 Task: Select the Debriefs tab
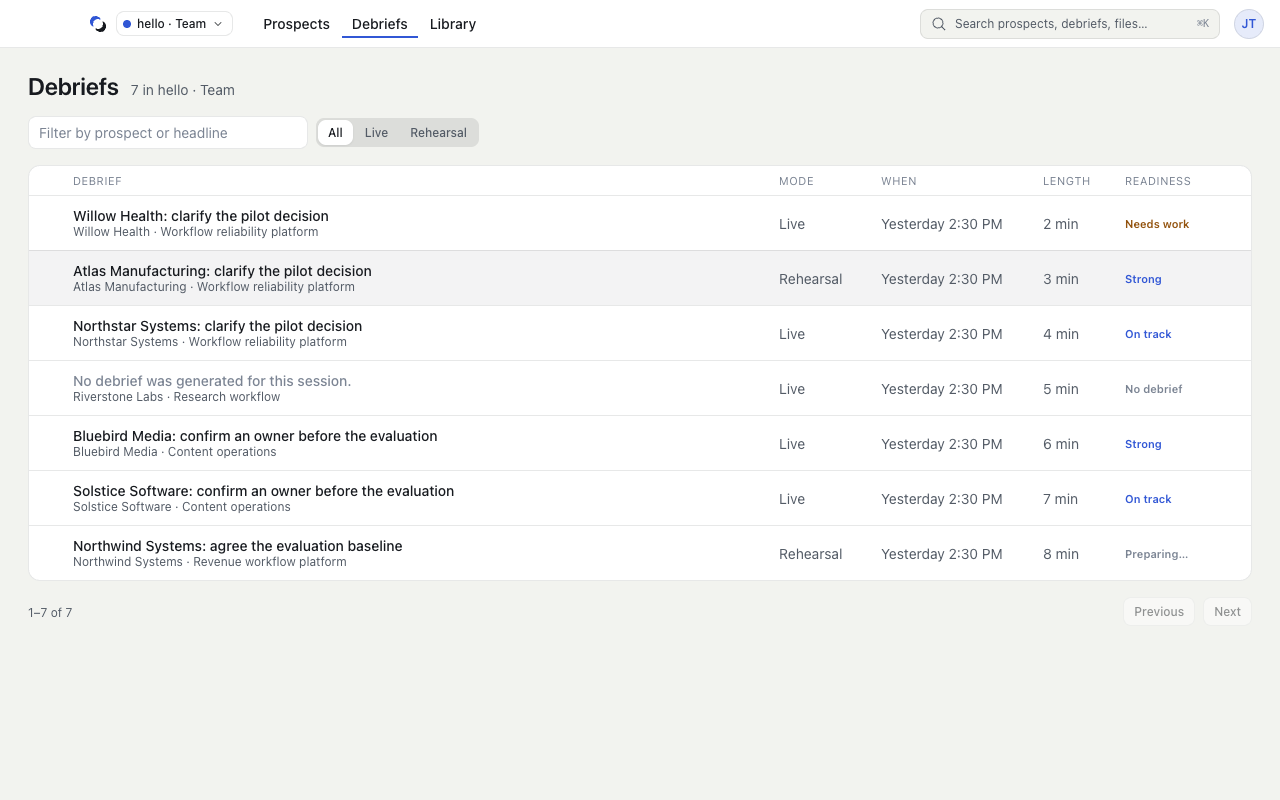(380, 24)
